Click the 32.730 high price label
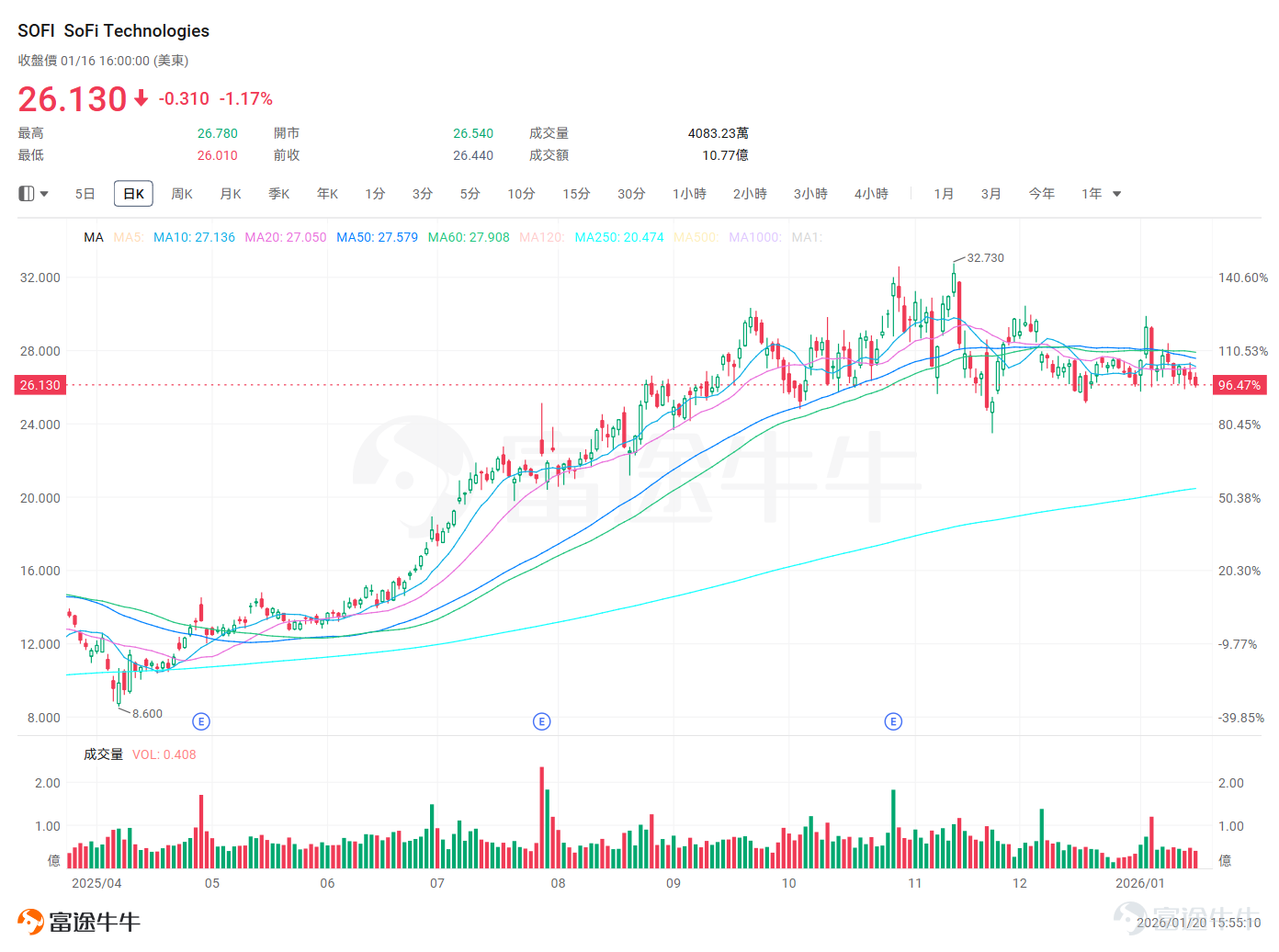The image size is (1279, 952). pyautogui.click(x=986, y=258)
